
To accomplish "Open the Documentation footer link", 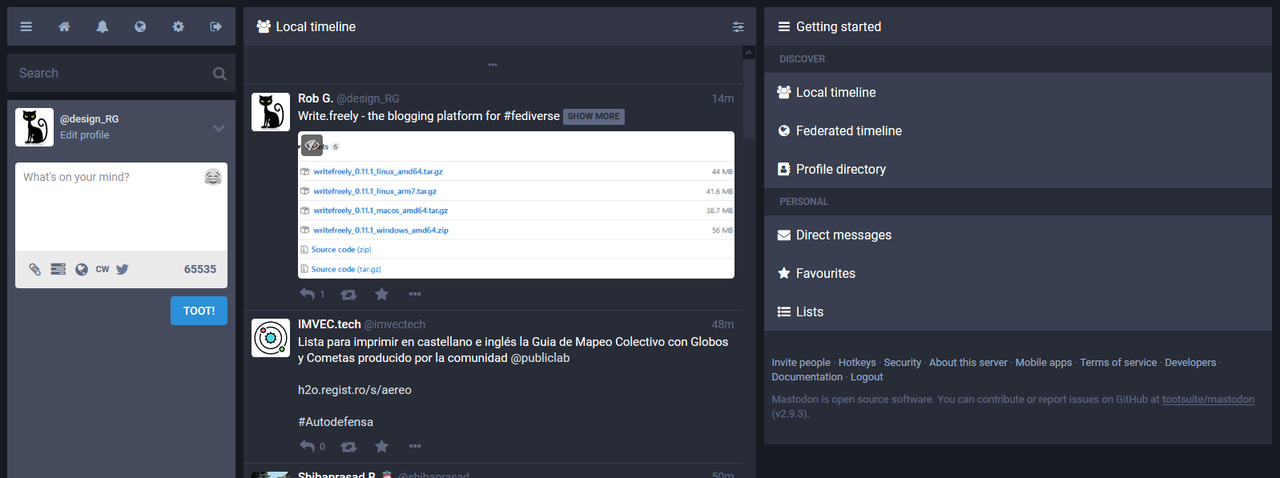I will 807,377.
